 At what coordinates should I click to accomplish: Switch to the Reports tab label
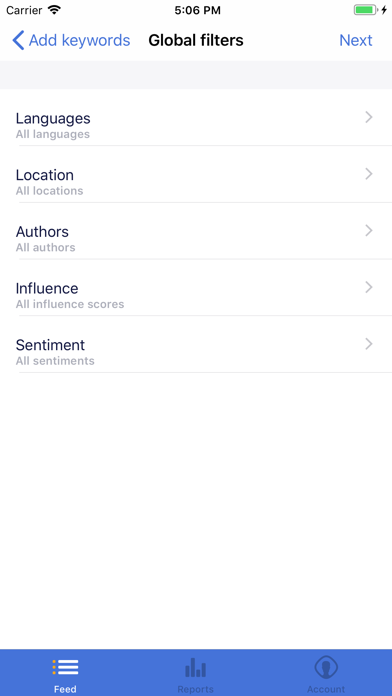[195, 689]
